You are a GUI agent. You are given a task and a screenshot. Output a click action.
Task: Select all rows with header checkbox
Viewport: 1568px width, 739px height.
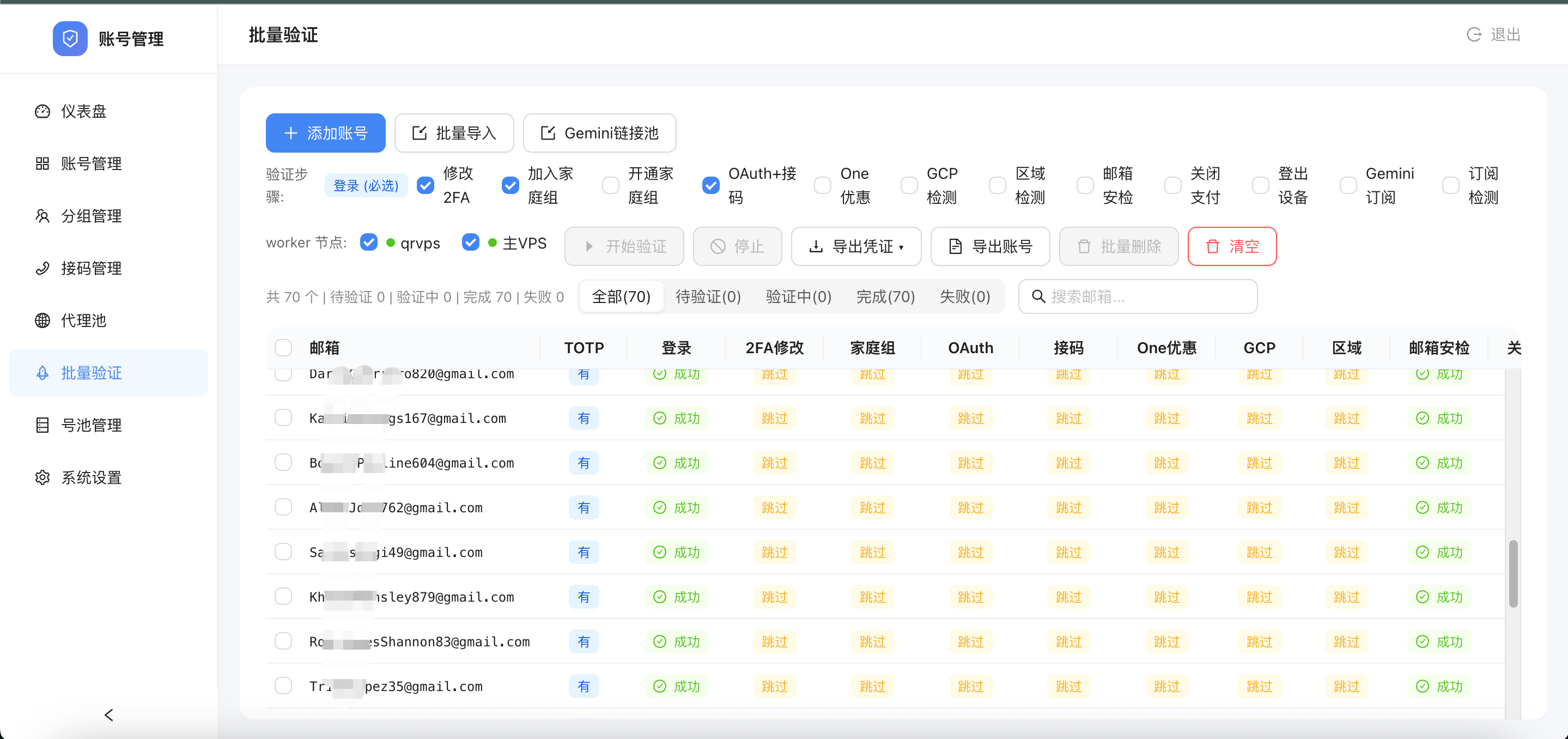click(x=283, y=348)
